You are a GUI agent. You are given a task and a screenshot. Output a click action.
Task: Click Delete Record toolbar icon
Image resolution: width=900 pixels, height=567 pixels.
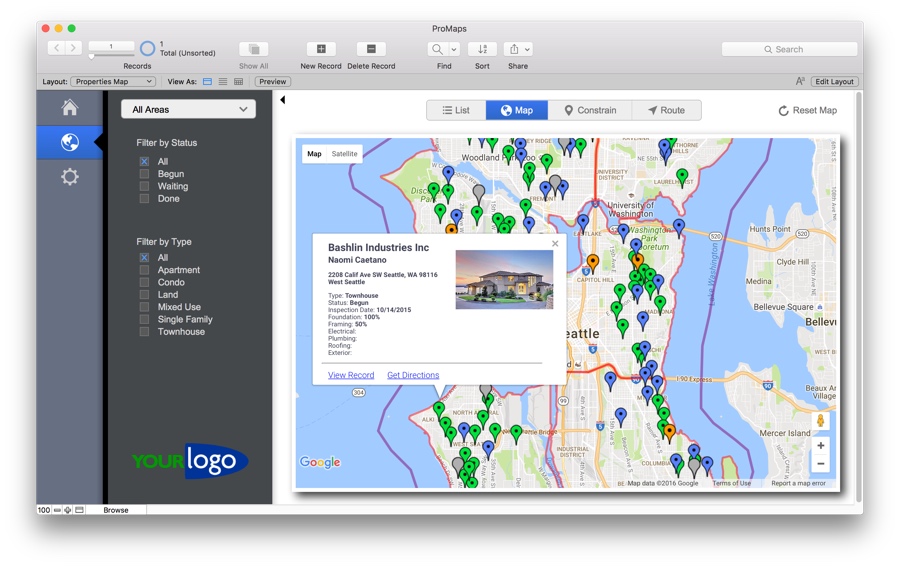coord(371,49)
